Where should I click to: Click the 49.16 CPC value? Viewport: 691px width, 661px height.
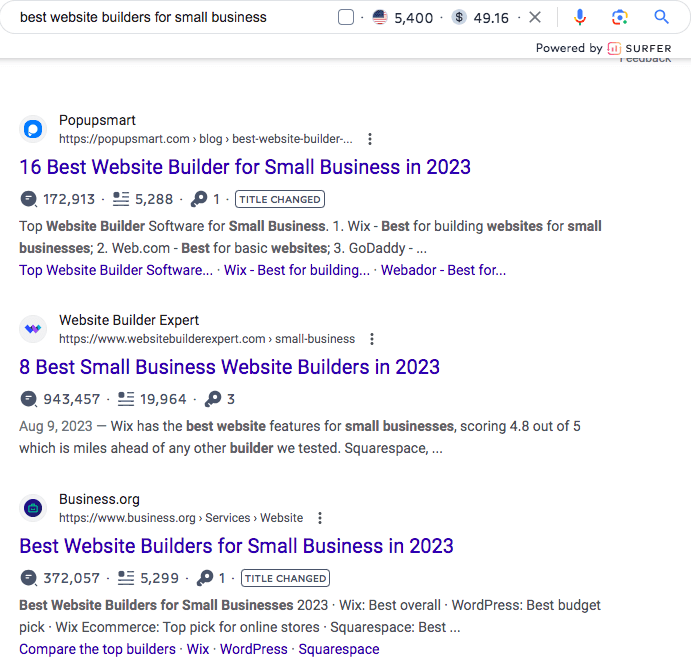pos(491,18)
